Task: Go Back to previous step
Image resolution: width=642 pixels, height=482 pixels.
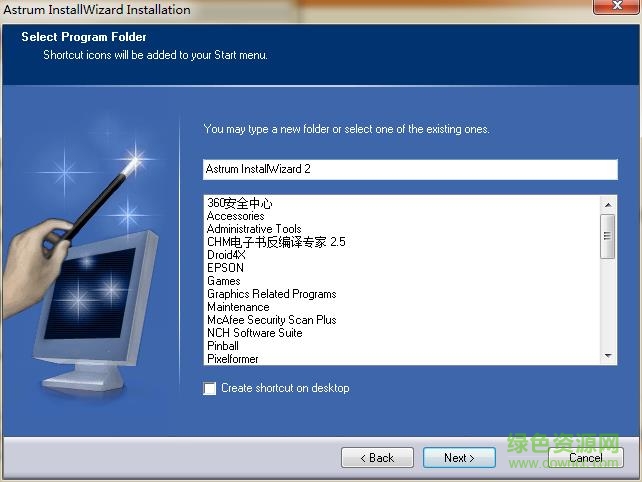Action: click(377, 457)
